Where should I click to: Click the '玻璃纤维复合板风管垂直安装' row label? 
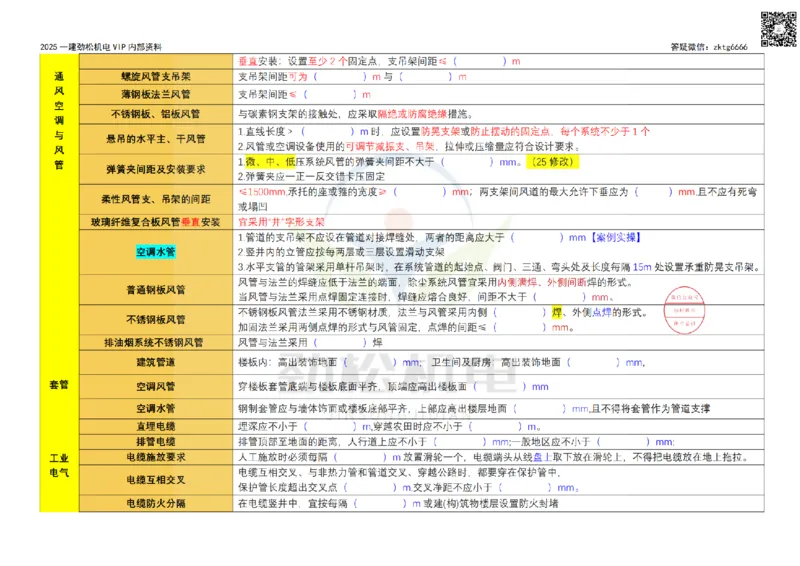(x=156, y=222)
